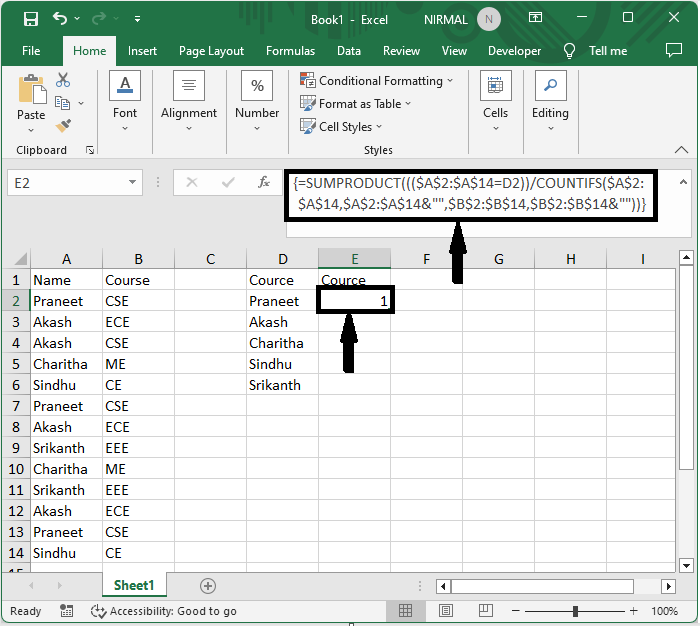The image size is (700, 626).
Task: Select cell A14 containing Sindhu
Action: click(x=66, y=553)
